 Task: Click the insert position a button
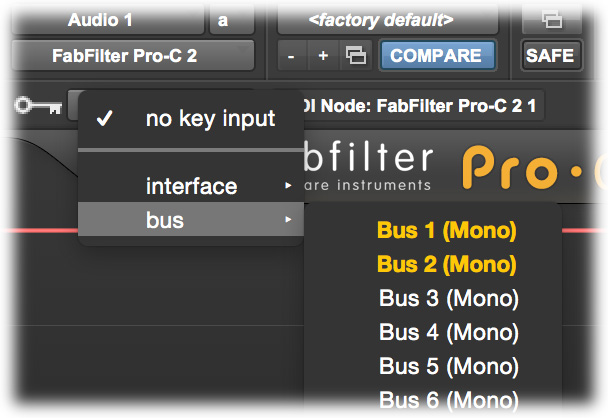click(232, 20)
